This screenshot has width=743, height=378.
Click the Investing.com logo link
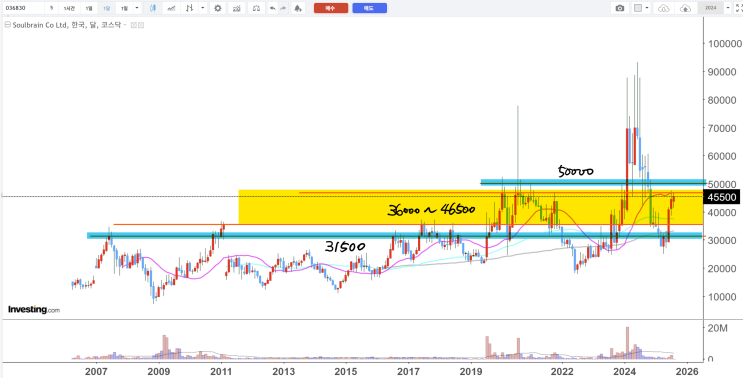pyautogui.click(x=34, y=309)
